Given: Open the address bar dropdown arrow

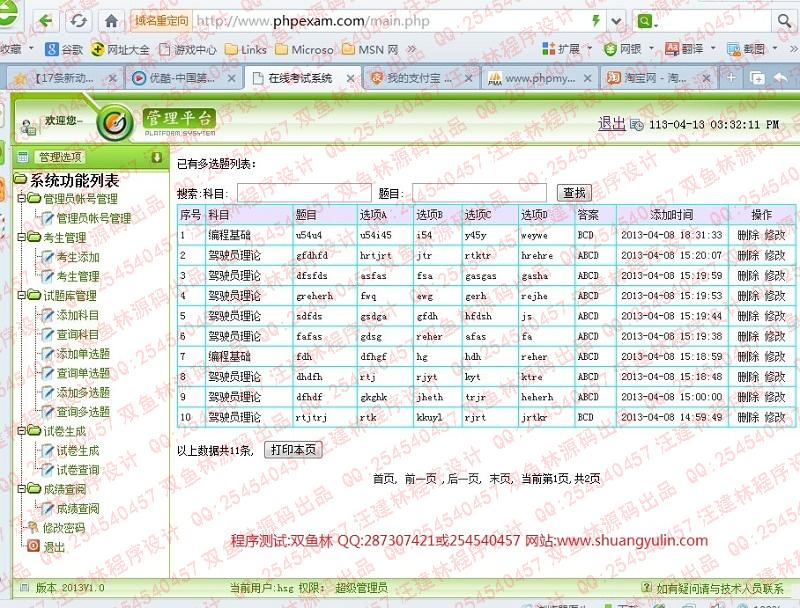Looking at the screenshot, I should pyautogui.click(x=616, y=21).
